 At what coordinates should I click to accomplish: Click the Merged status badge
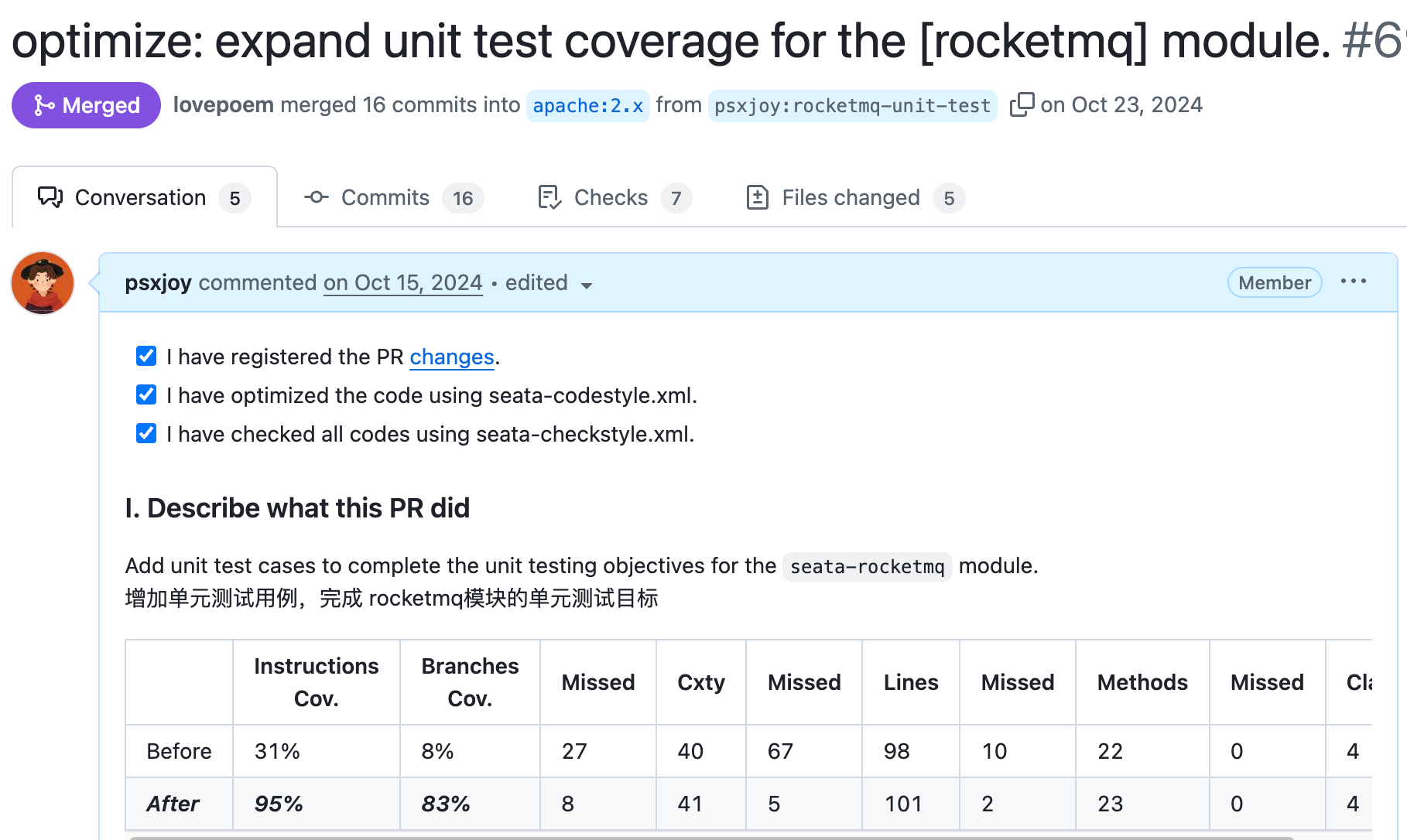86,105
